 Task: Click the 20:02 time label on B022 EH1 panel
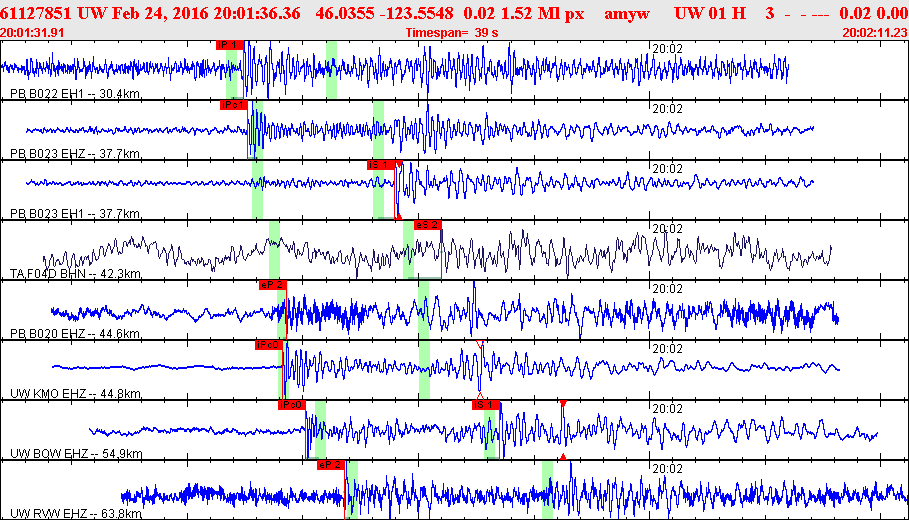click(x=667, y=49)
